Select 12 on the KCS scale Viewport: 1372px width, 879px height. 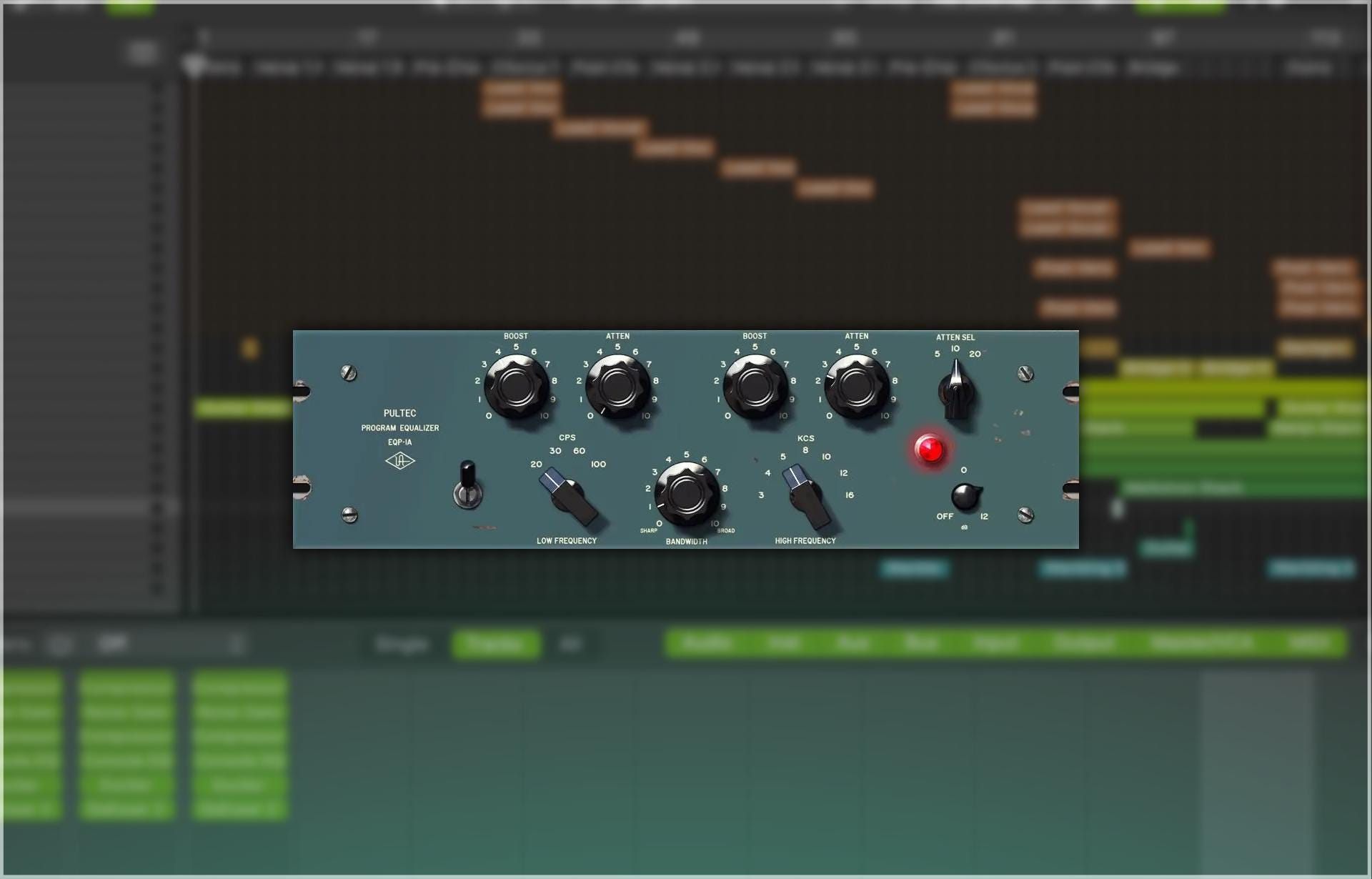843,473
